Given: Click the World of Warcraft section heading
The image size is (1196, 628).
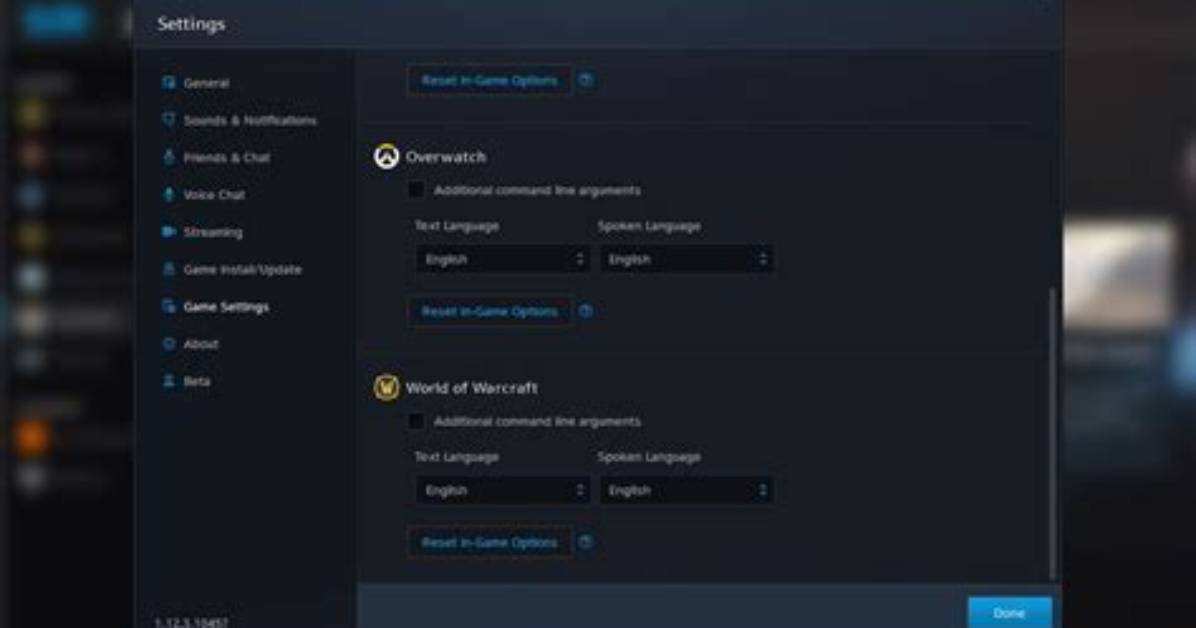Looking at the screenshot, I should [x=471, y=388].
